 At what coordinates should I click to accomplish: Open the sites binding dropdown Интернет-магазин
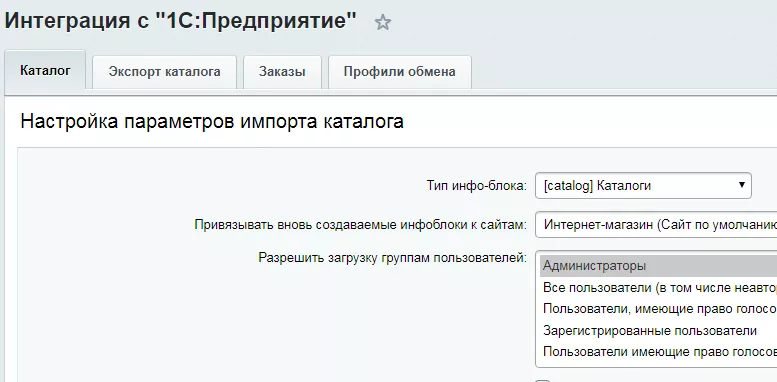point(656,225)
